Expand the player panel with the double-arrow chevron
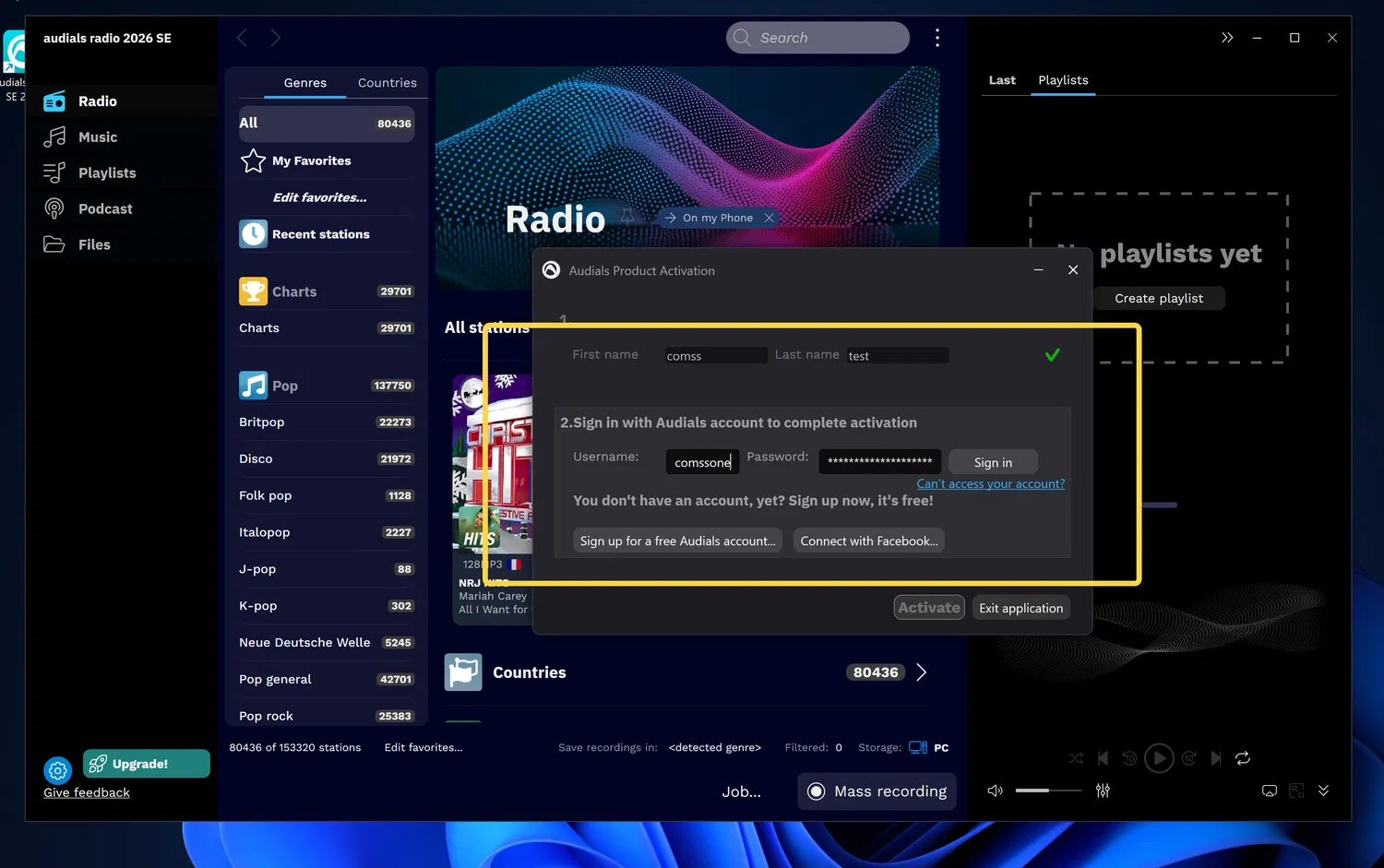 (1227, 37)
